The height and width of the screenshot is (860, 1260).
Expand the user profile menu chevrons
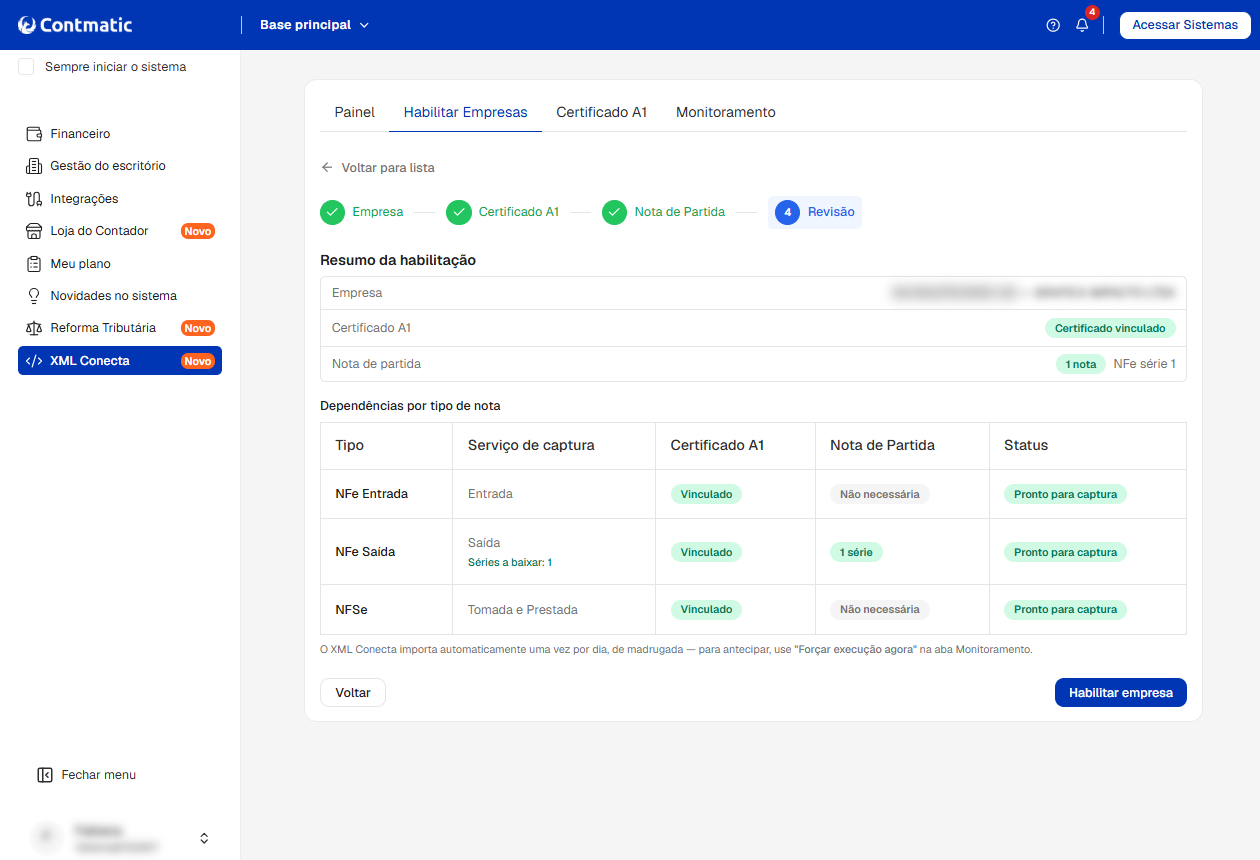point(204,838)
